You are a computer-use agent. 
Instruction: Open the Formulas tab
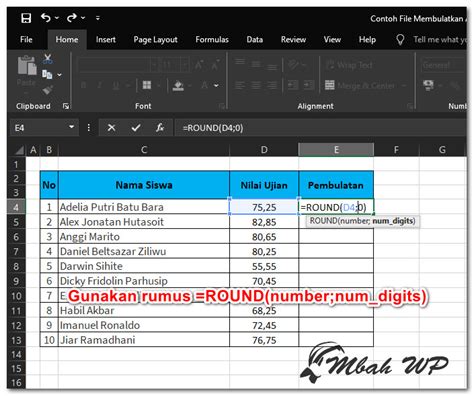point(212,39)
